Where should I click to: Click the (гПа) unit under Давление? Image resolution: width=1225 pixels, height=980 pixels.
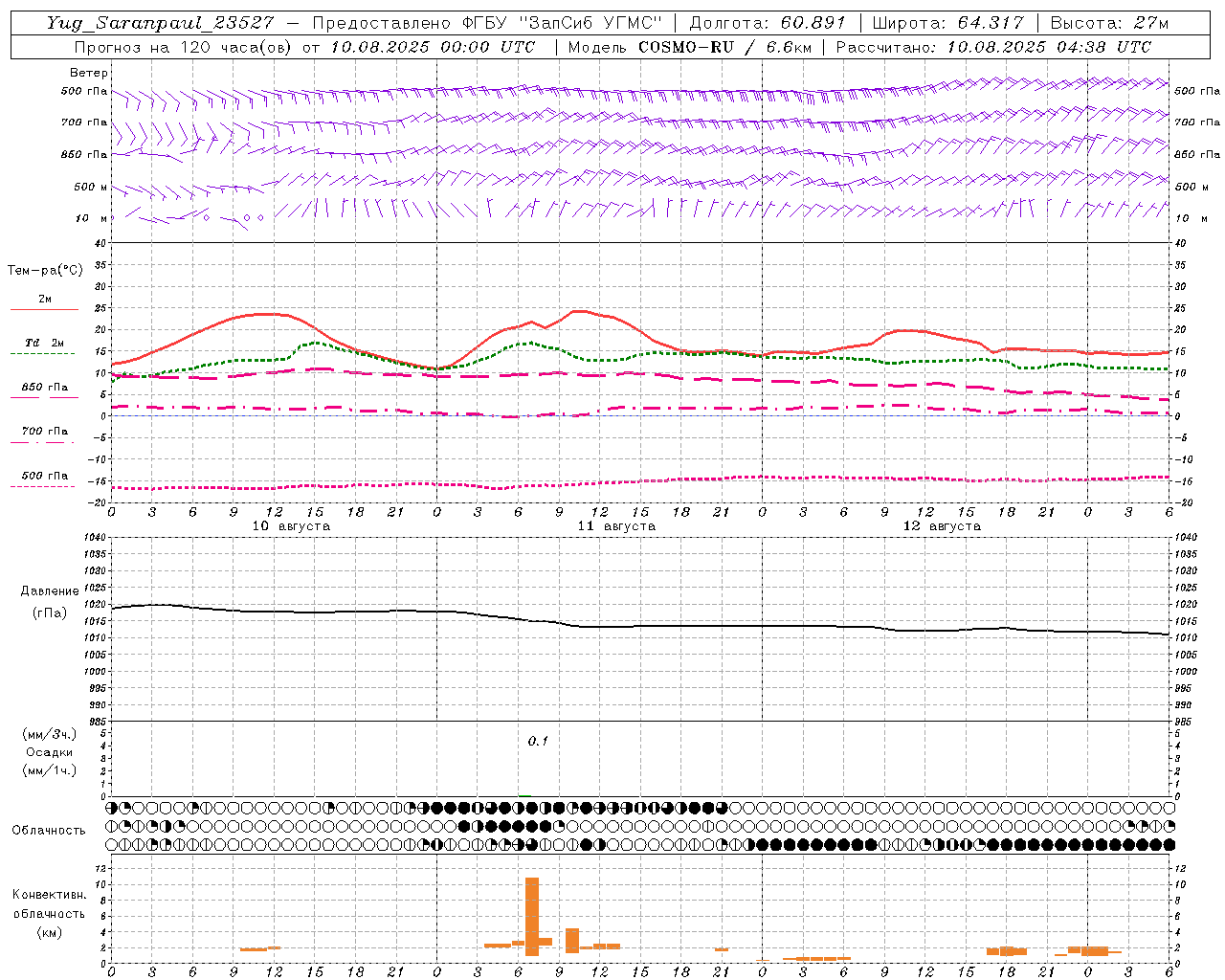(x=50, y=612)
